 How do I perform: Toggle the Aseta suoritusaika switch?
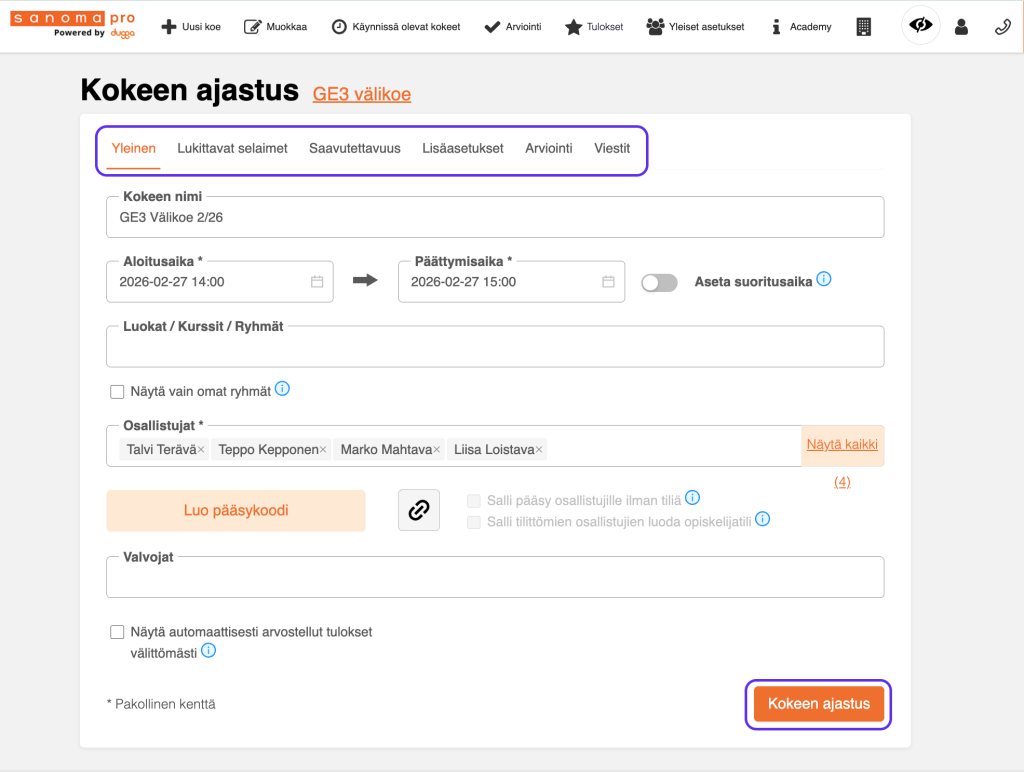659,283
